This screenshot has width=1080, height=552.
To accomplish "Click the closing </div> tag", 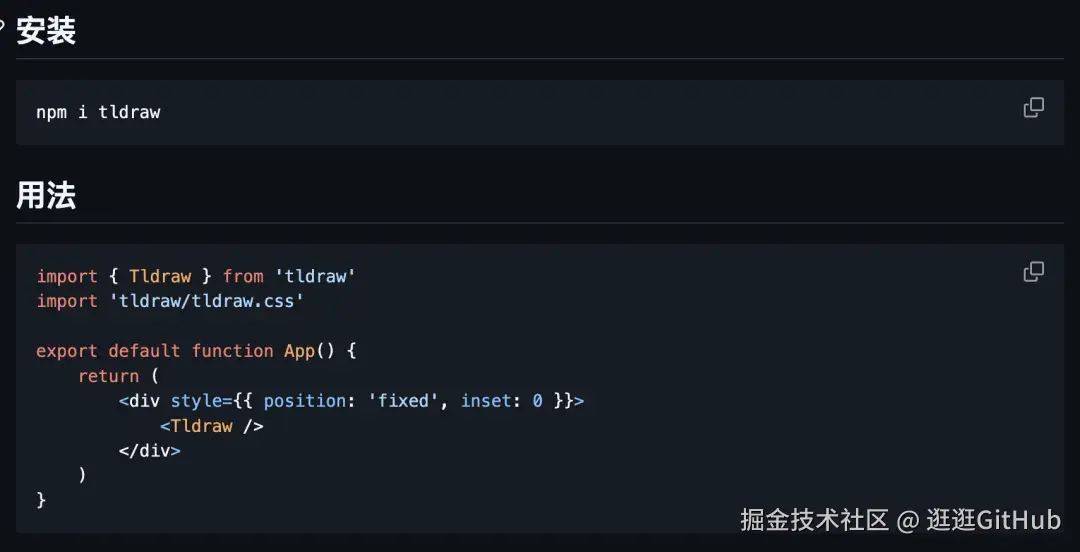I will [x=149, y=451].
